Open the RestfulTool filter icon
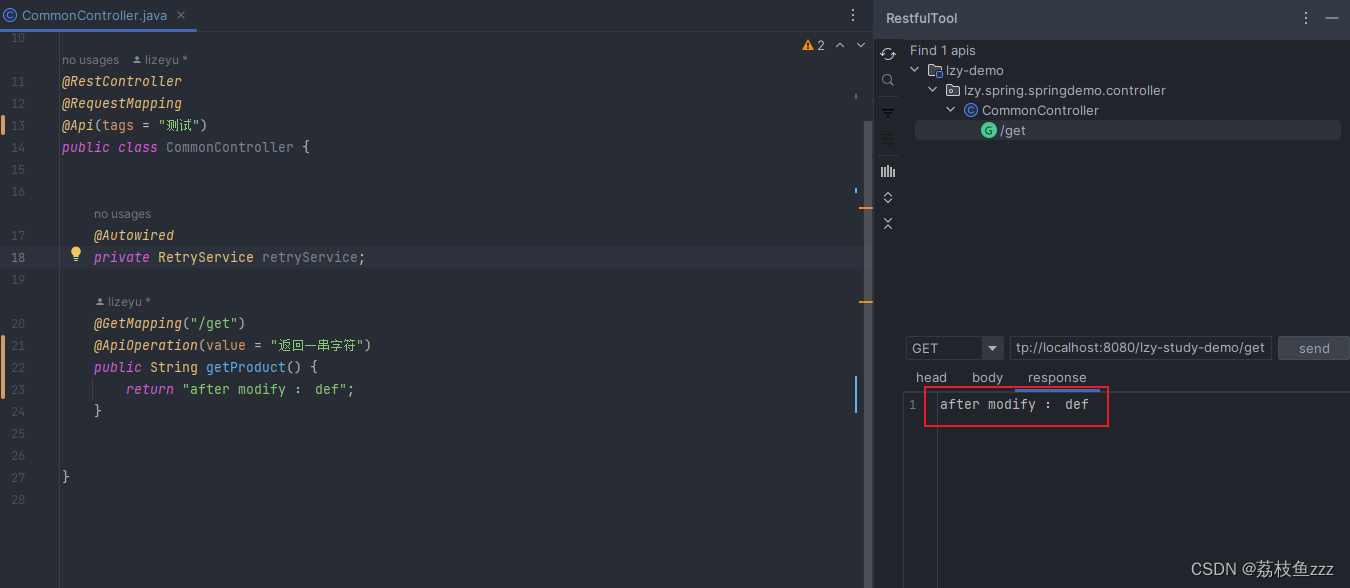The image size is (1350, 588). 888,113
